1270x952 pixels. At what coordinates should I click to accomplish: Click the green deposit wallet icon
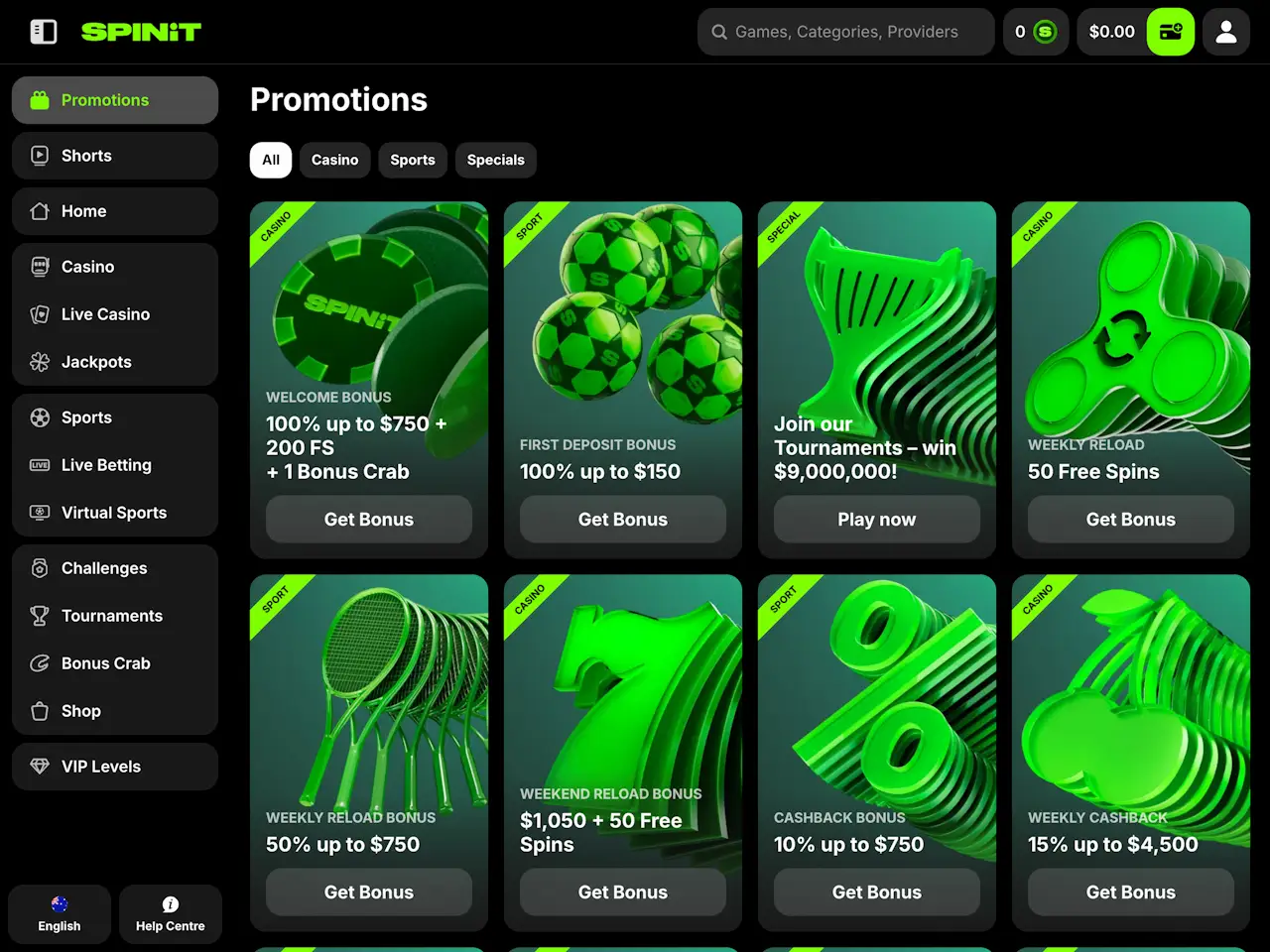[1171, 32]
